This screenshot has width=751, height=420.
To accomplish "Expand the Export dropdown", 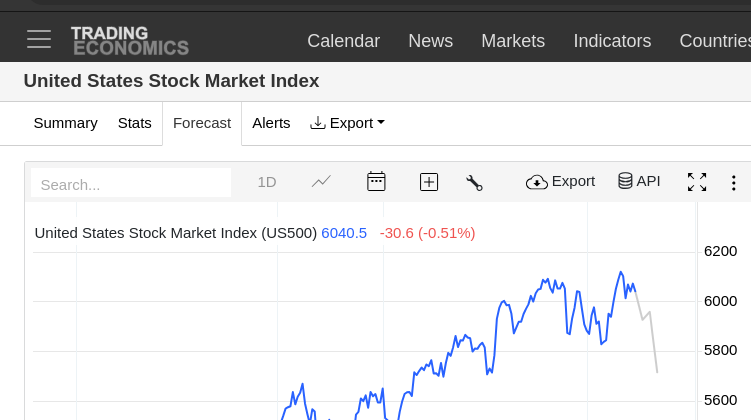I will point(347,123).
